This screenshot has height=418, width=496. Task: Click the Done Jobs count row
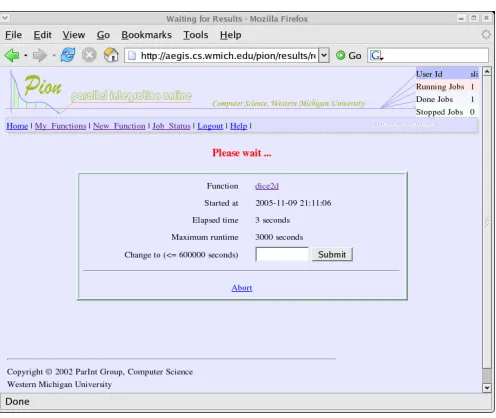[447, 99]
